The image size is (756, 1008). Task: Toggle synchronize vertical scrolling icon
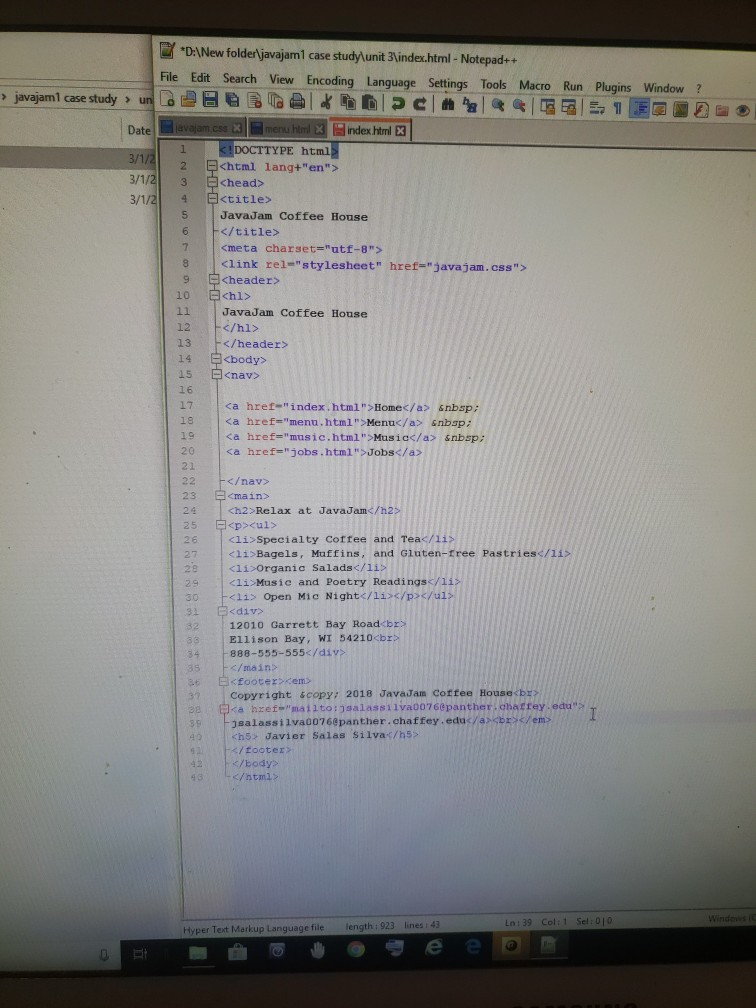[547, 106]
